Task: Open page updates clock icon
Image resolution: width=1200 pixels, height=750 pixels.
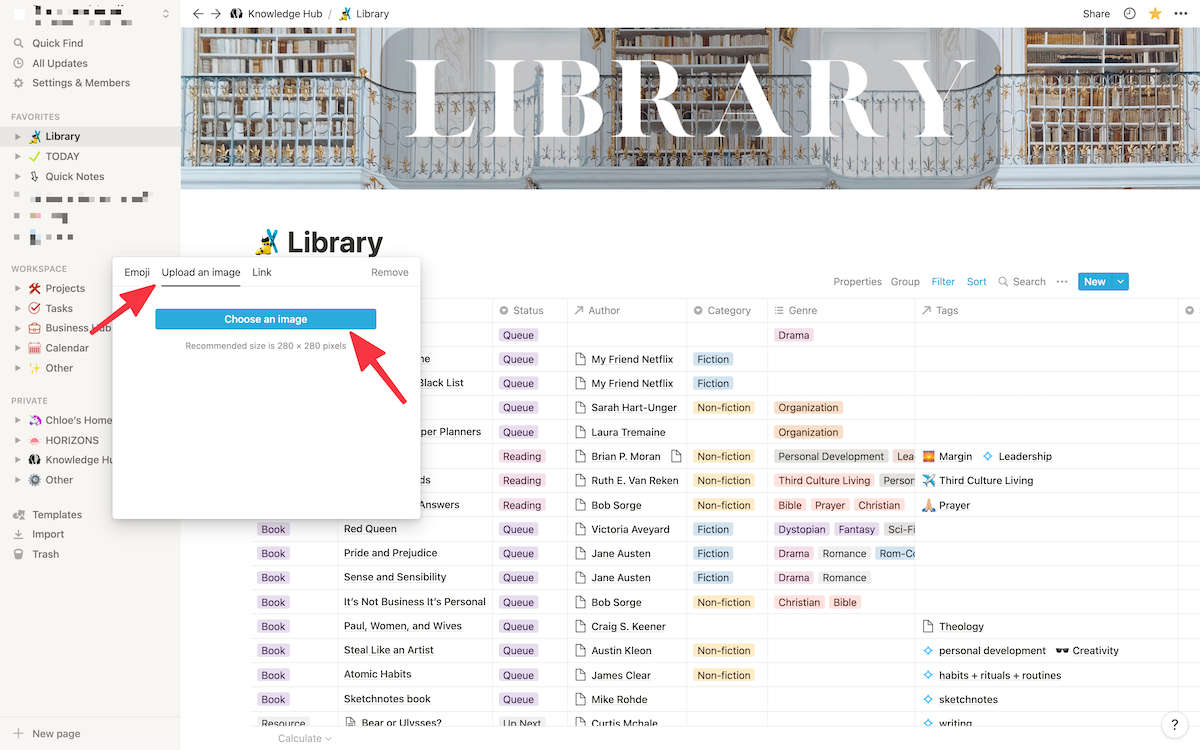Action: coord(1130,14)
